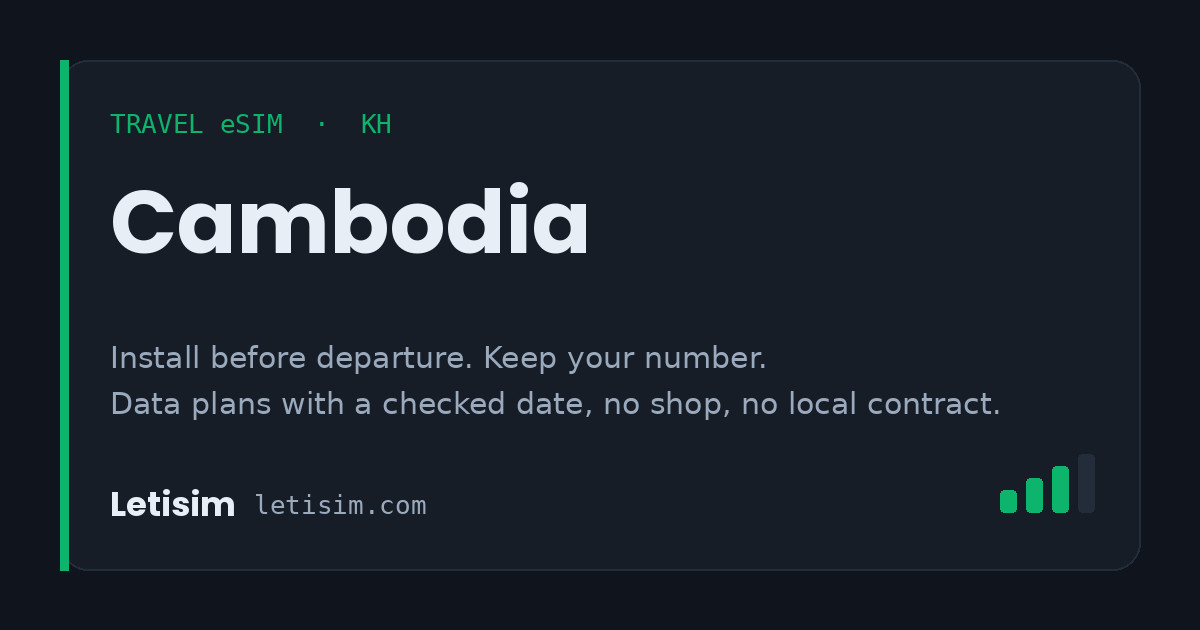Click the word TRAVEL in the header

(157, 125)
